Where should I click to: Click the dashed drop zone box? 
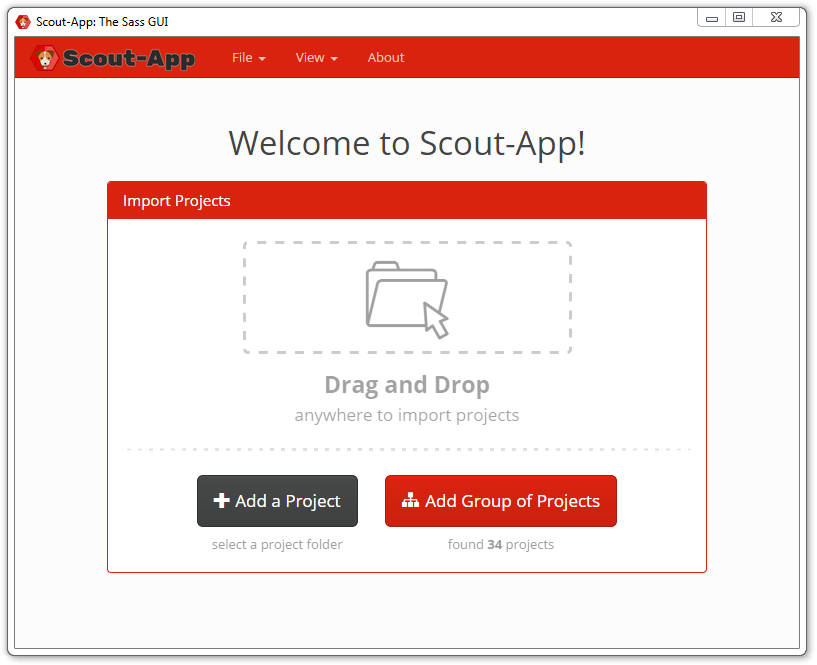click(407, 298)
